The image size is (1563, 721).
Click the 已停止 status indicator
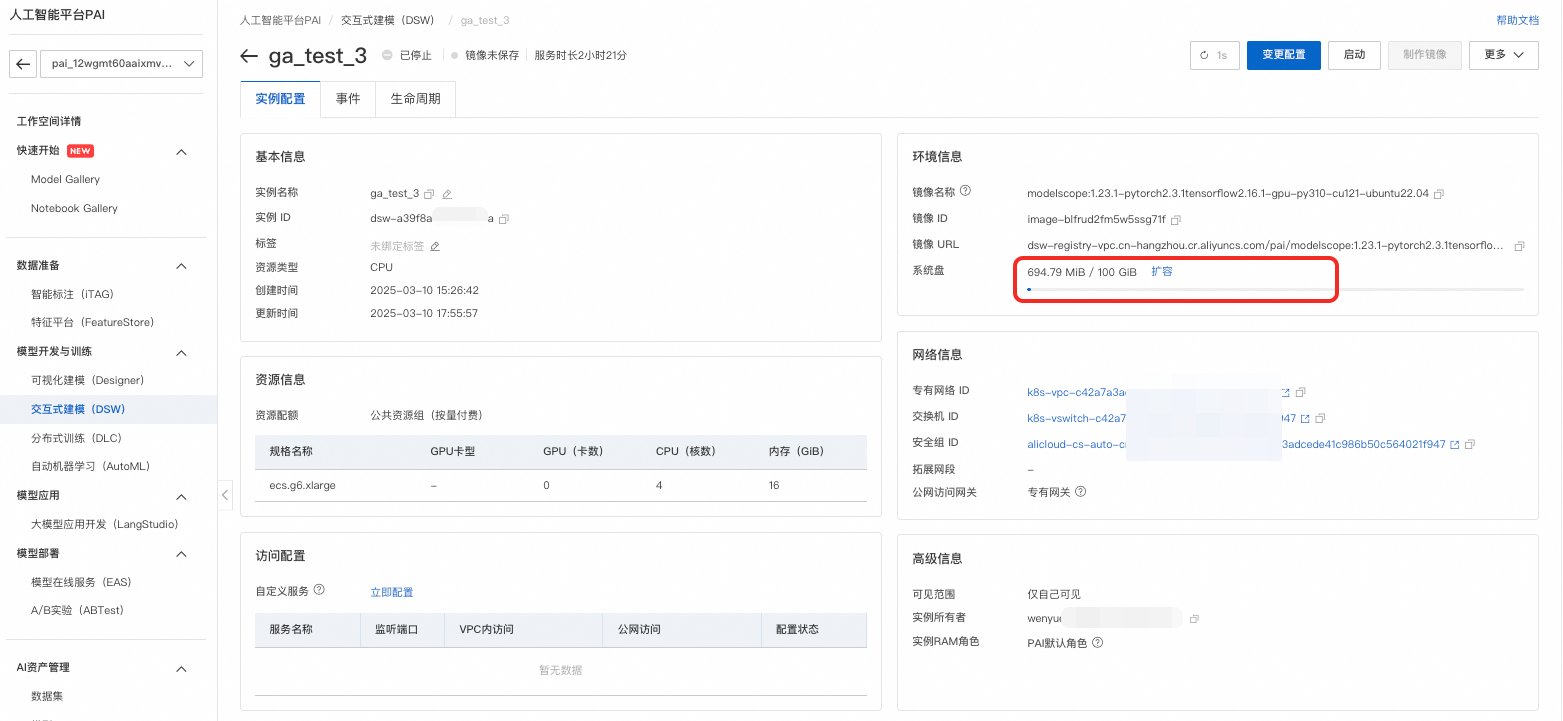407,56
